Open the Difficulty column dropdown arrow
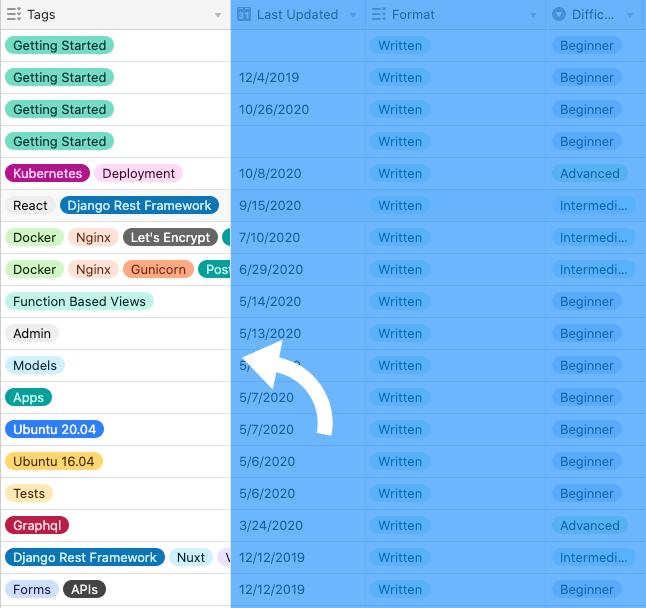The image size is (646, 608). [x=630, y=15]
